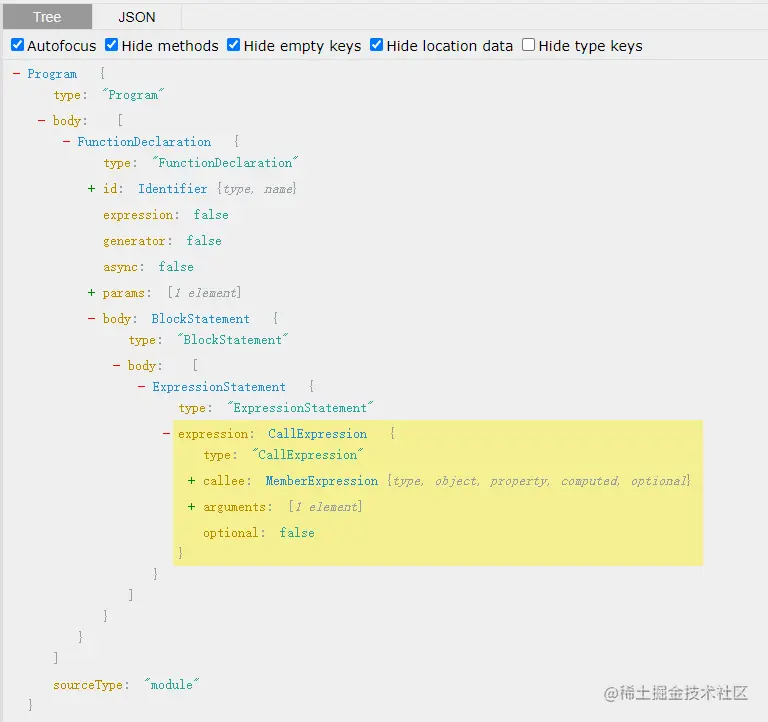The width and height of the screenshot is (768, 722).
Task: Switch to the JSON tab
Action: point(137,17)
